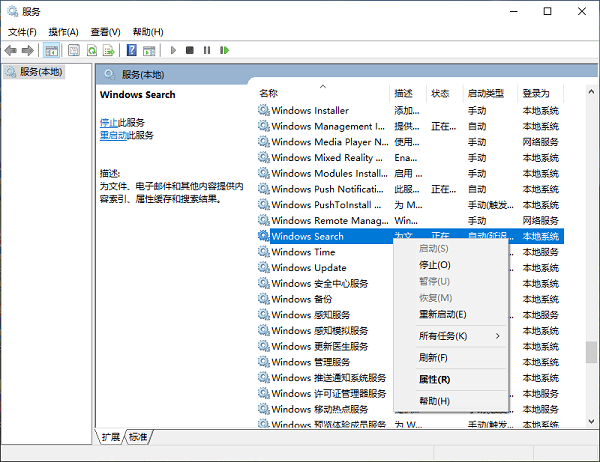Click 手动(触发… startup type of PushToInstall row
This screenshot has height=462, width=600.
pyautogui.click(x=491, y=205)
